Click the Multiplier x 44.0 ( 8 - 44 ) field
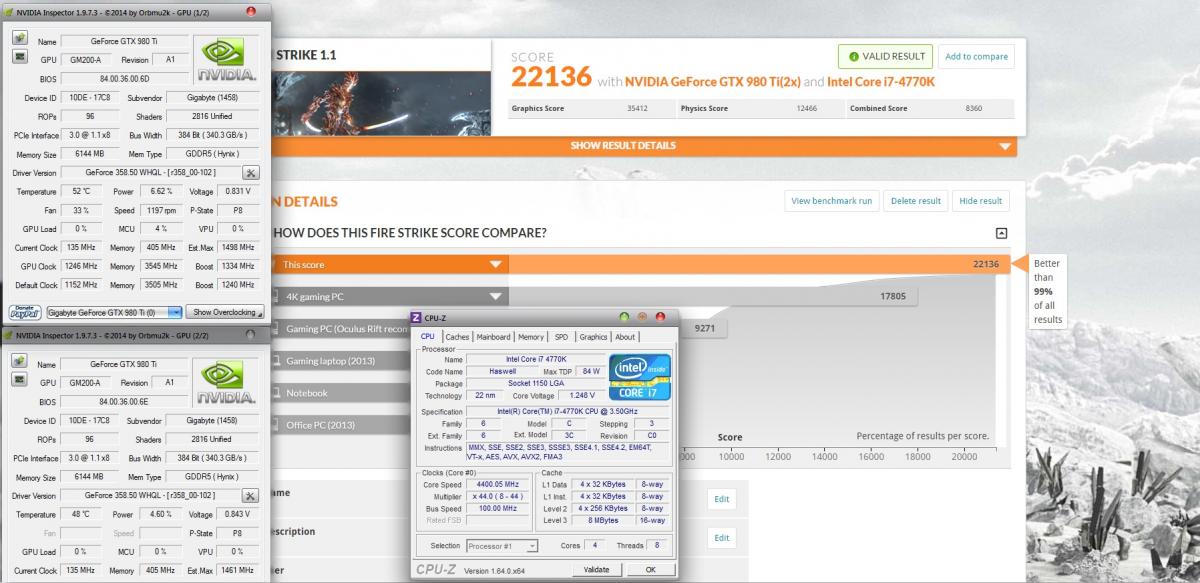1200x583 pixels. (500, 496)
